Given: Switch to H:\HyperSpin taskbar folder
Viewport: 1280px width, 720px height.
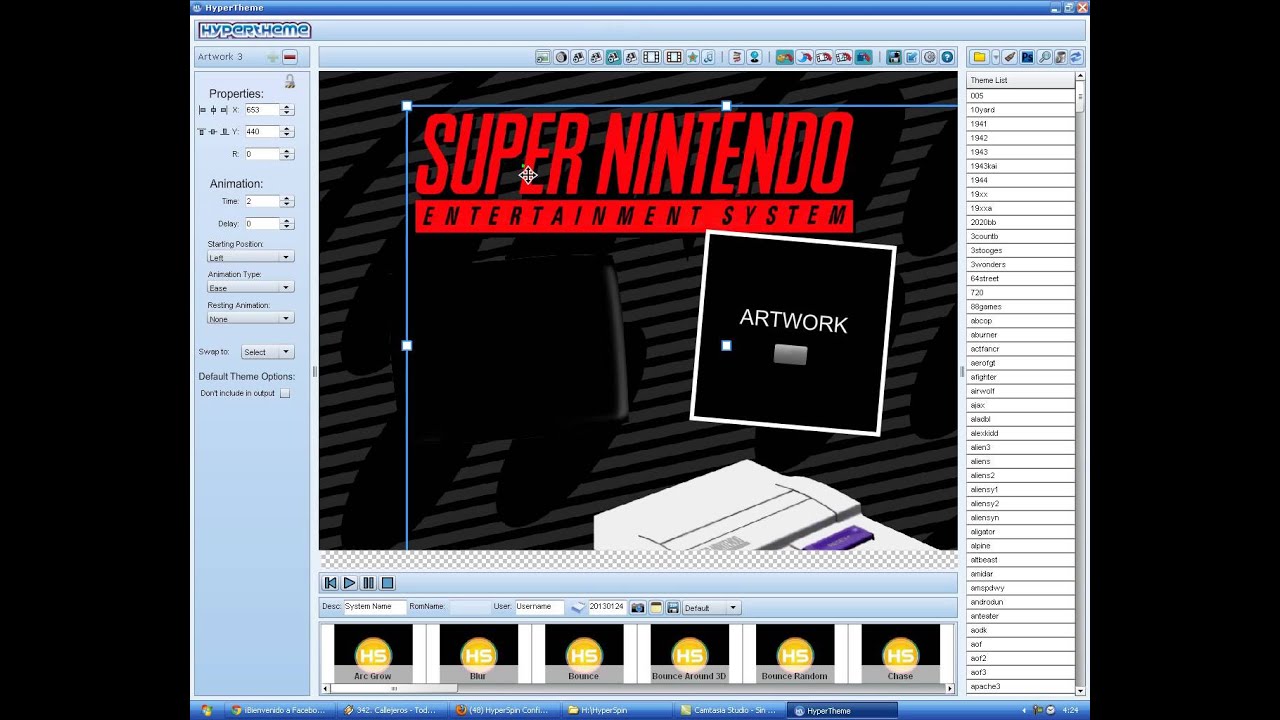Looking at the screenshot, I should [x=616, y=711].
